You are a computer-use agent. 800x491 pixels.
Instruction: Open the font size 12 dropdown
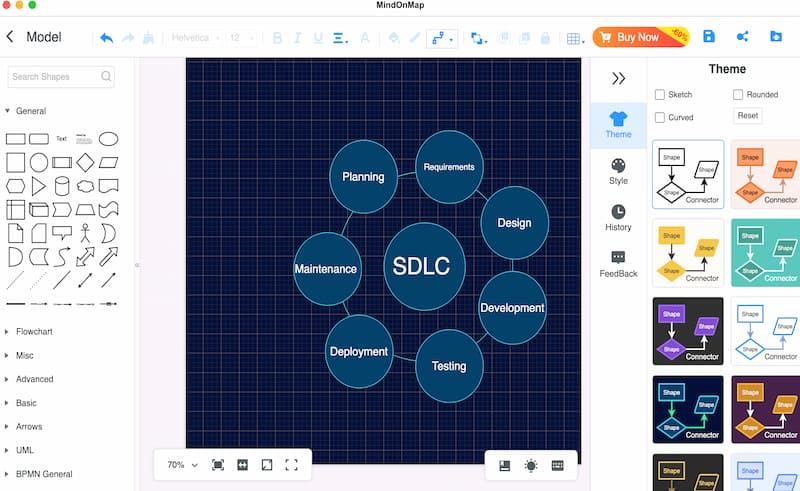click(240, 38)
